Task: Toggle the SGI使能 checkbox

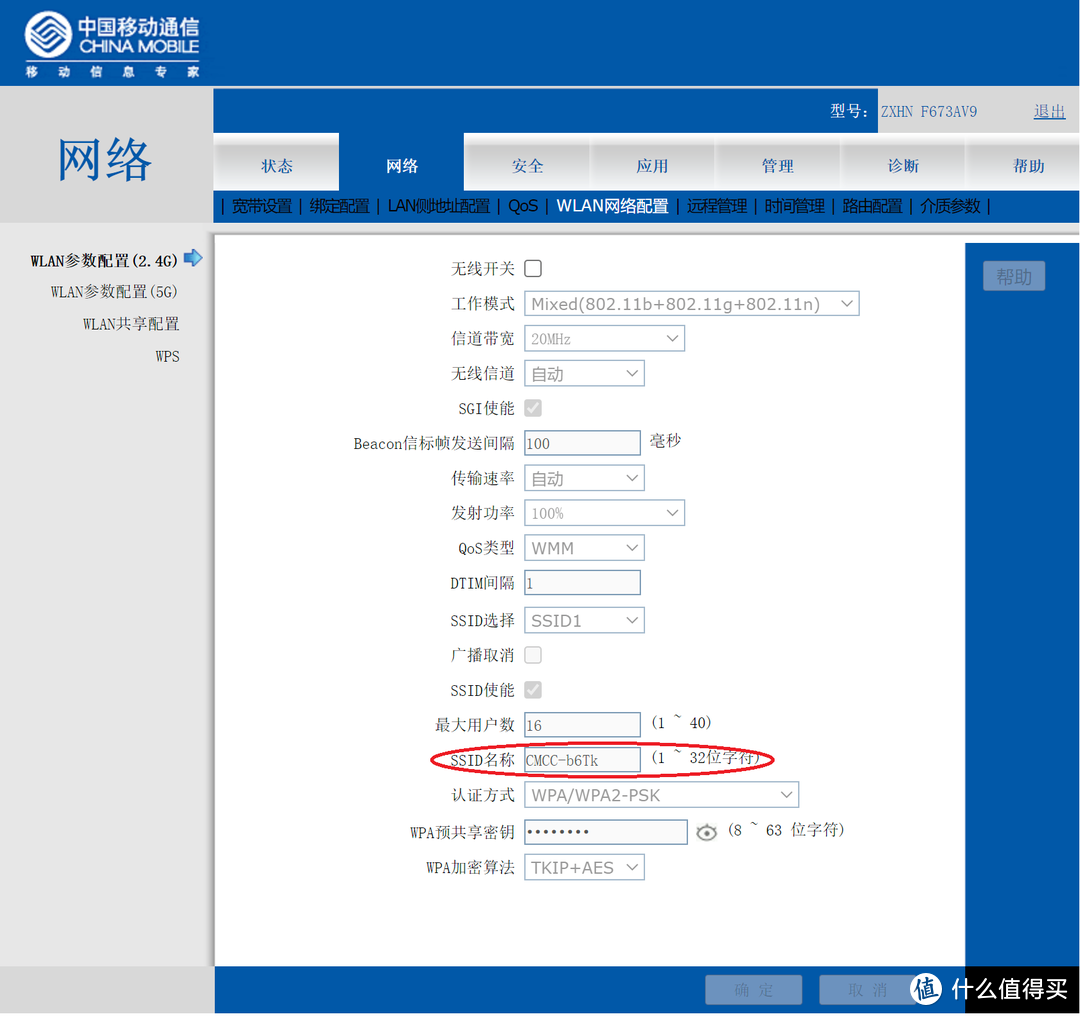Action: (533, 407)
